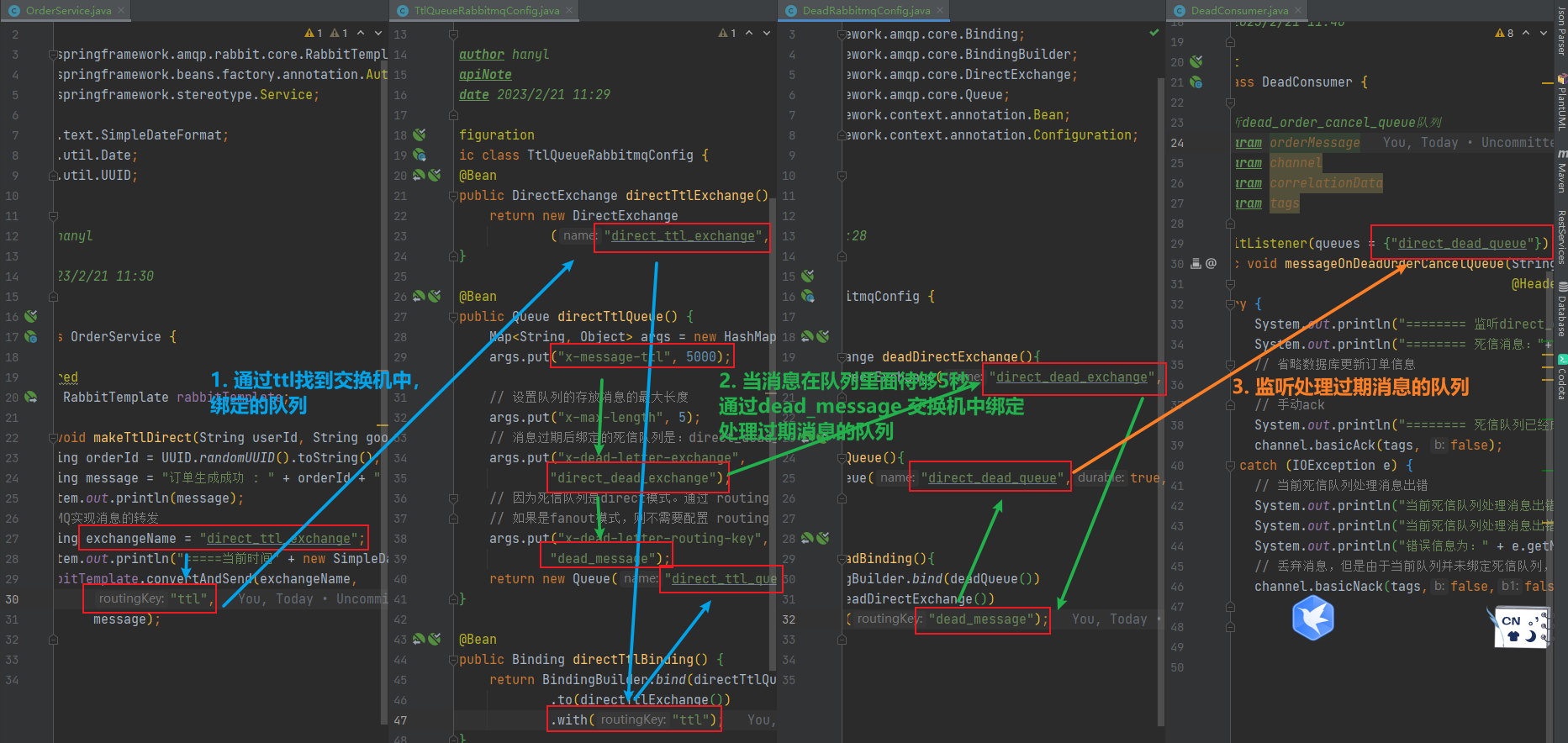Click Spring leaf icon on TtlQueueRabbitmqConfig line 26
This screenshot has height=743, width=1568.
[x=435, y=297]
